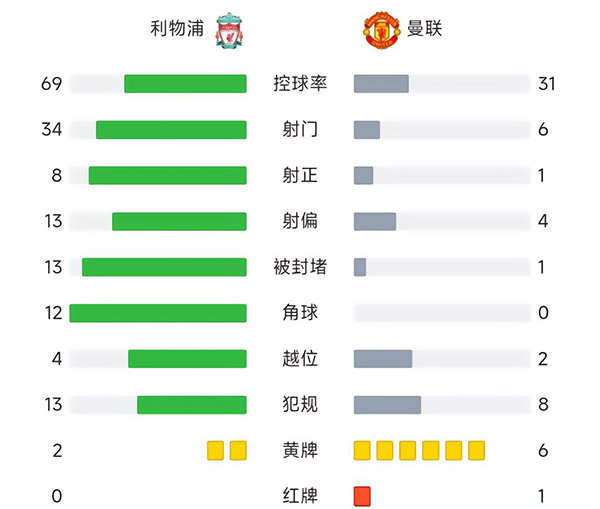Image resolution: width=600 pixels, height=509 pixels.
Task: Click Manchester United's gray 越位 bar
Action: click(383, 359)
